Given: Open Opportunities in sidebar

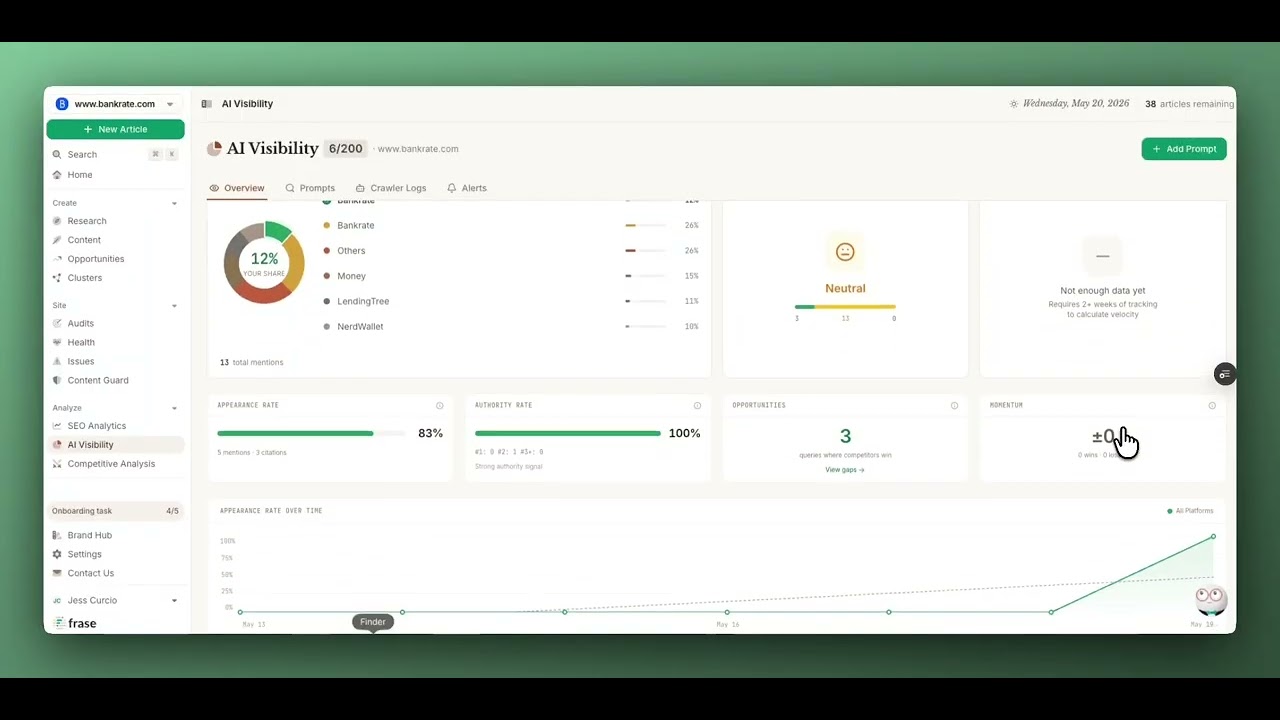Looking at the screenshot, I should point(96,259).
